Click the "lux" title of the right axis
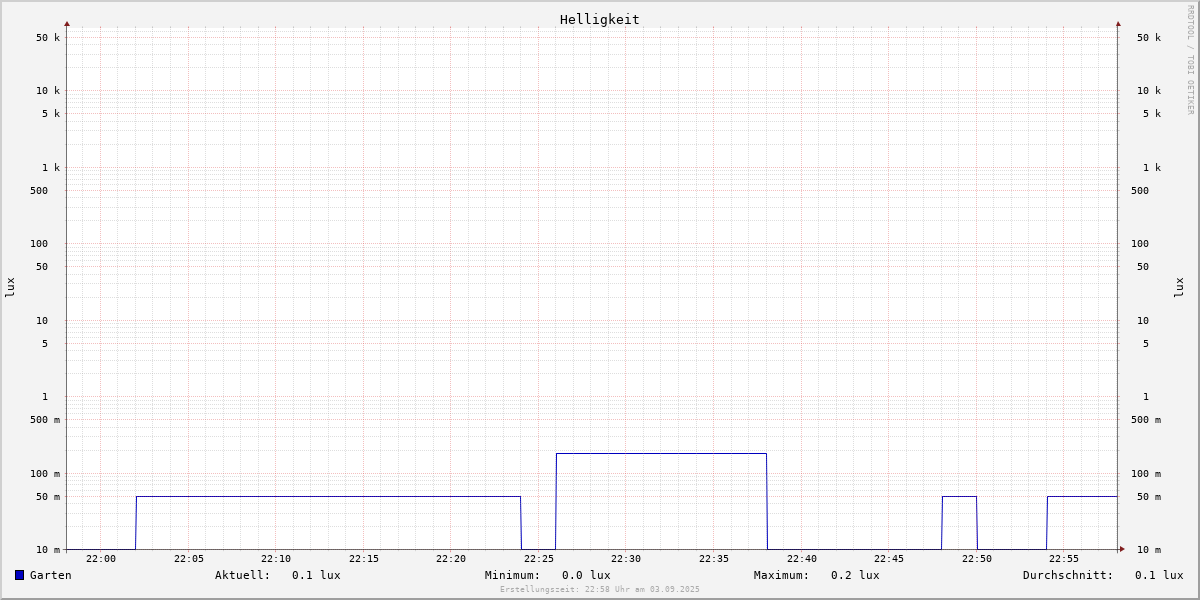This screenshot has height=600, width=1200. (x=1179, y=287)
